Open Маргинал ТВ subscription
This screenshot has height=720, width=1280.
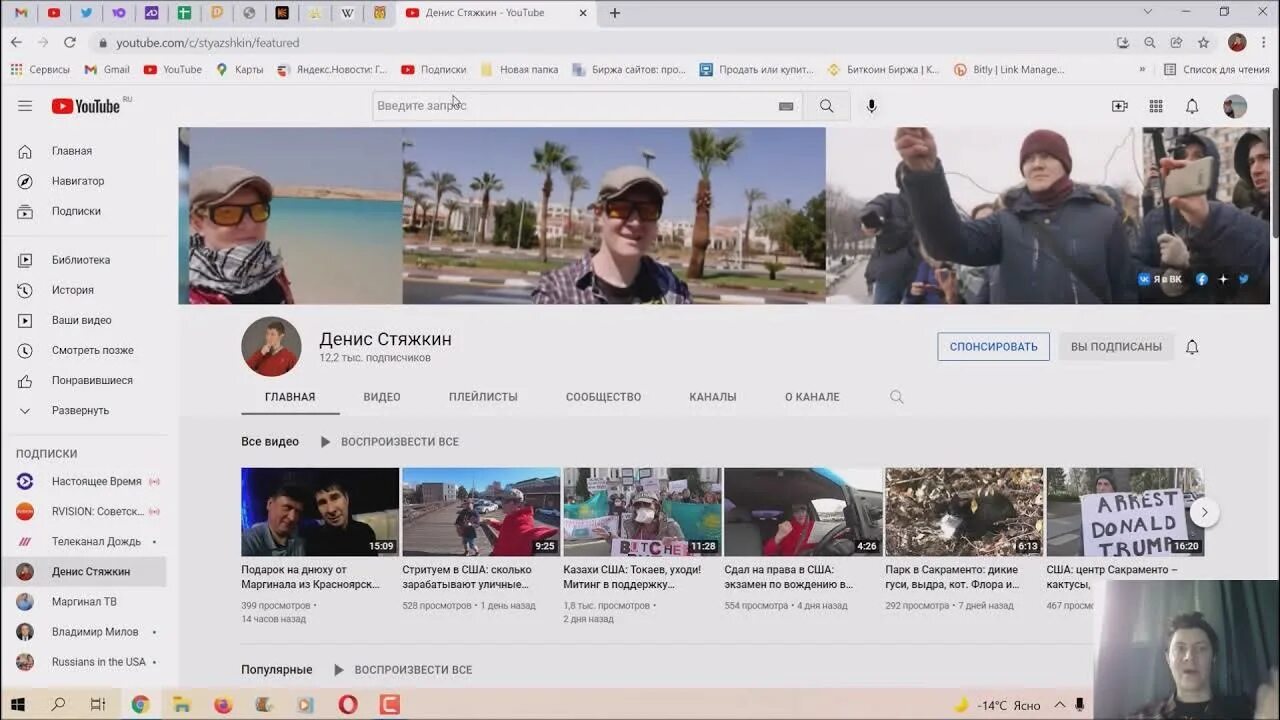[84, 602]
